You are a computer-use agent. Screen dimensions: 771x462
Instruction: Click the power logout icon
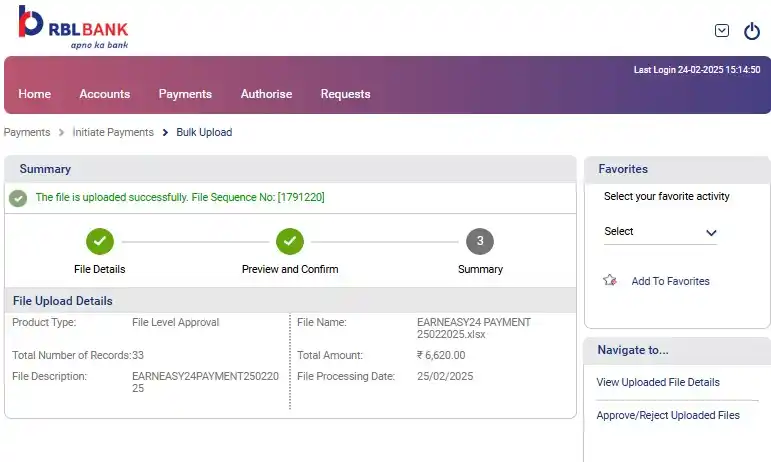(x=752, y=31)
